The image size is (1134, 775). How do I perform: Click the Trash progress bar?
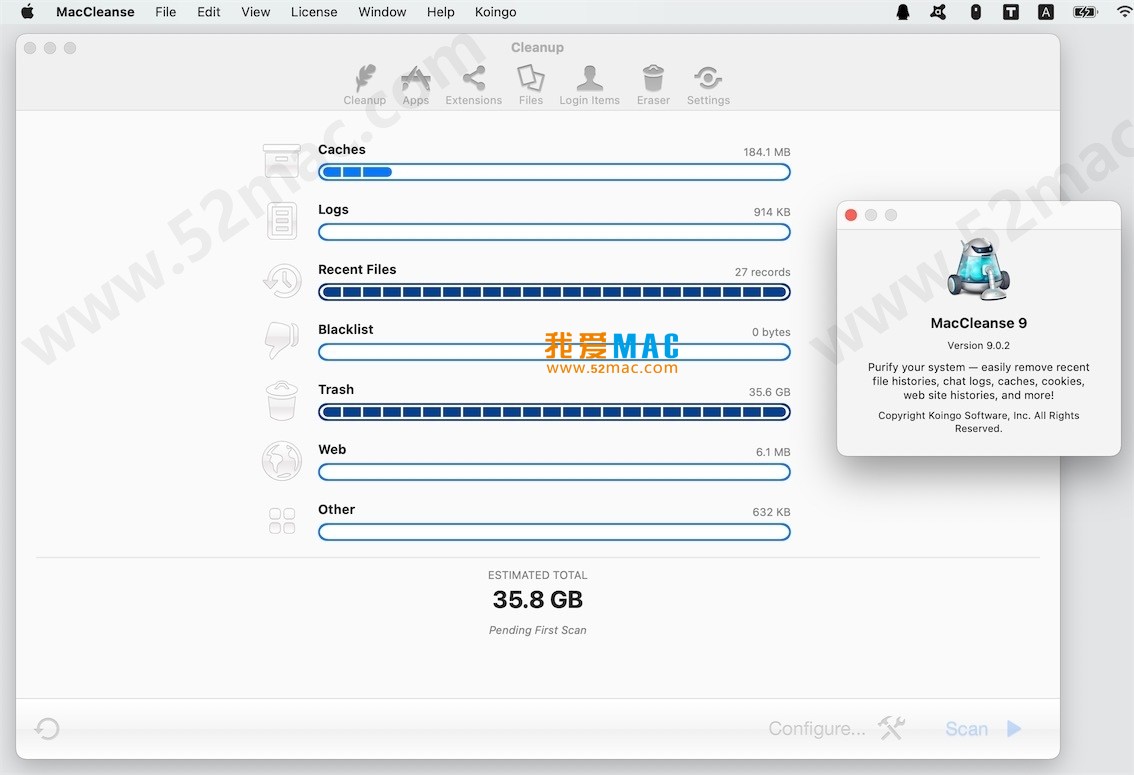(554, 412)
